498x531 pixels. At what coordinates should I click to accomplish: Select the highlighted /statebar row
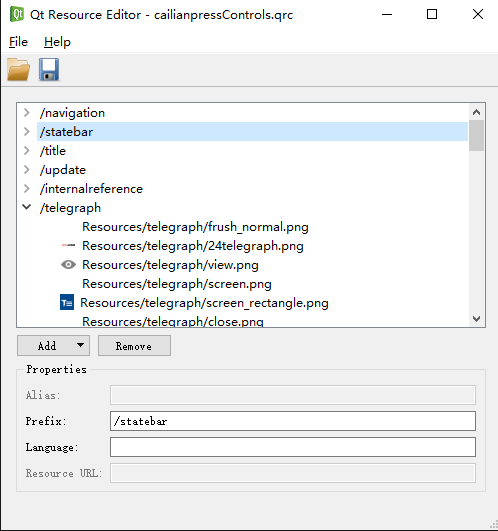[252, 132]
